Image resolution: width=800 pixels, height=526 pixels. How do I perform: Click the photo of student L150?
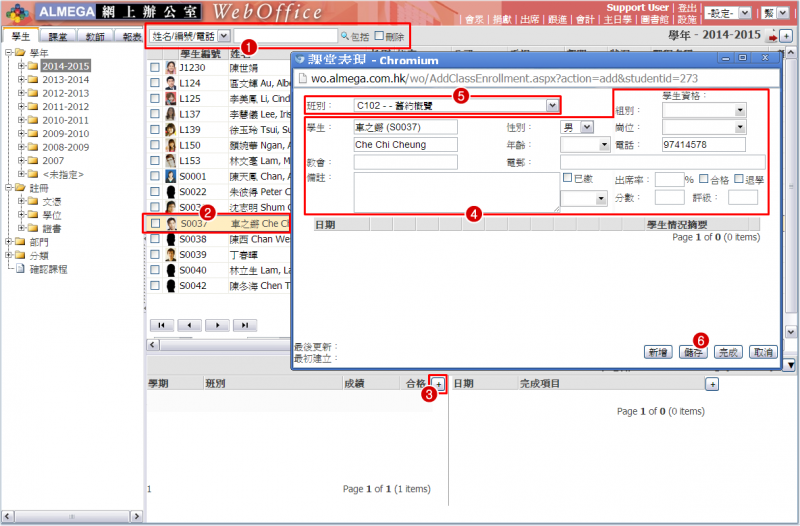click(170, 145)
